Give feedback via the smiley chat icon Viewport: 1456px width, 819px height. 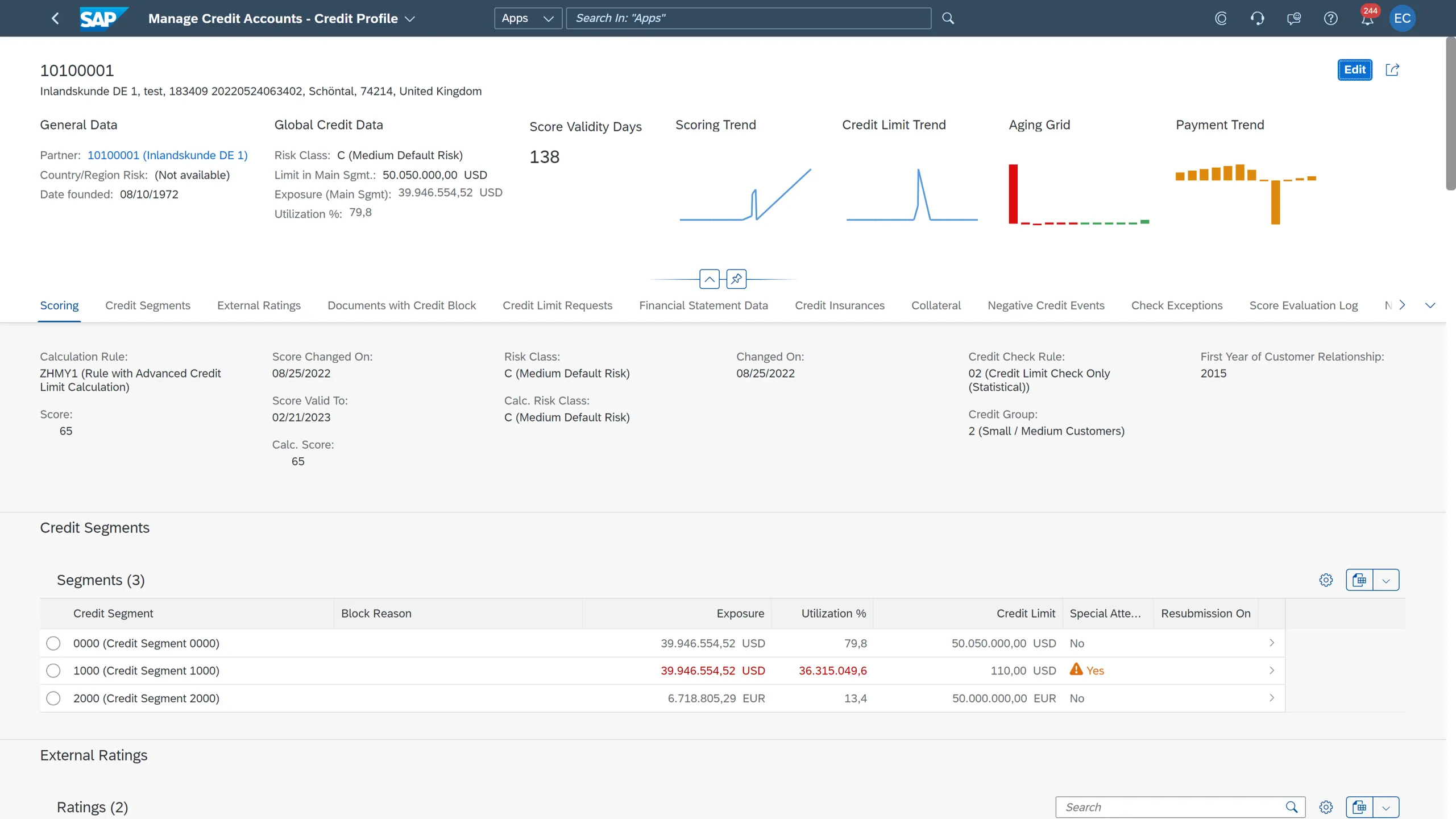[x=1294, y=18]
